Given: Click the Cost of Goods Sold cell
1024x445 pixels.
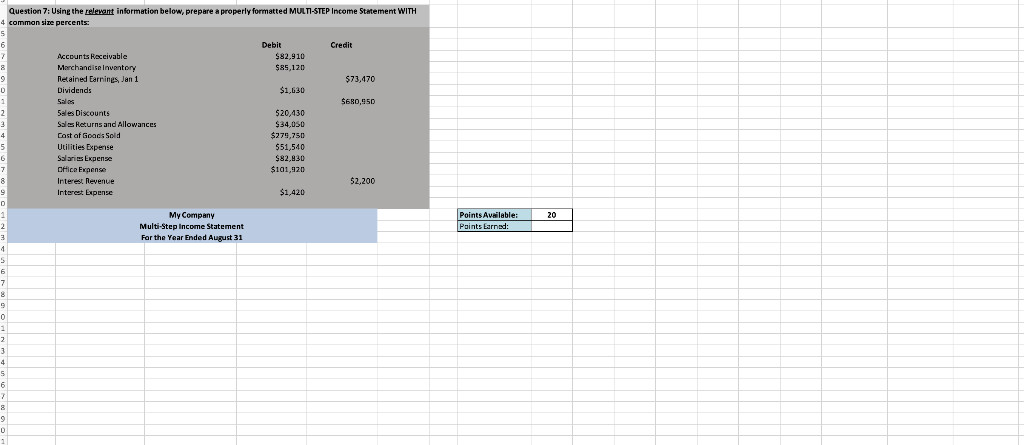Looking at the screenshot, I should (x=89, y=135).
